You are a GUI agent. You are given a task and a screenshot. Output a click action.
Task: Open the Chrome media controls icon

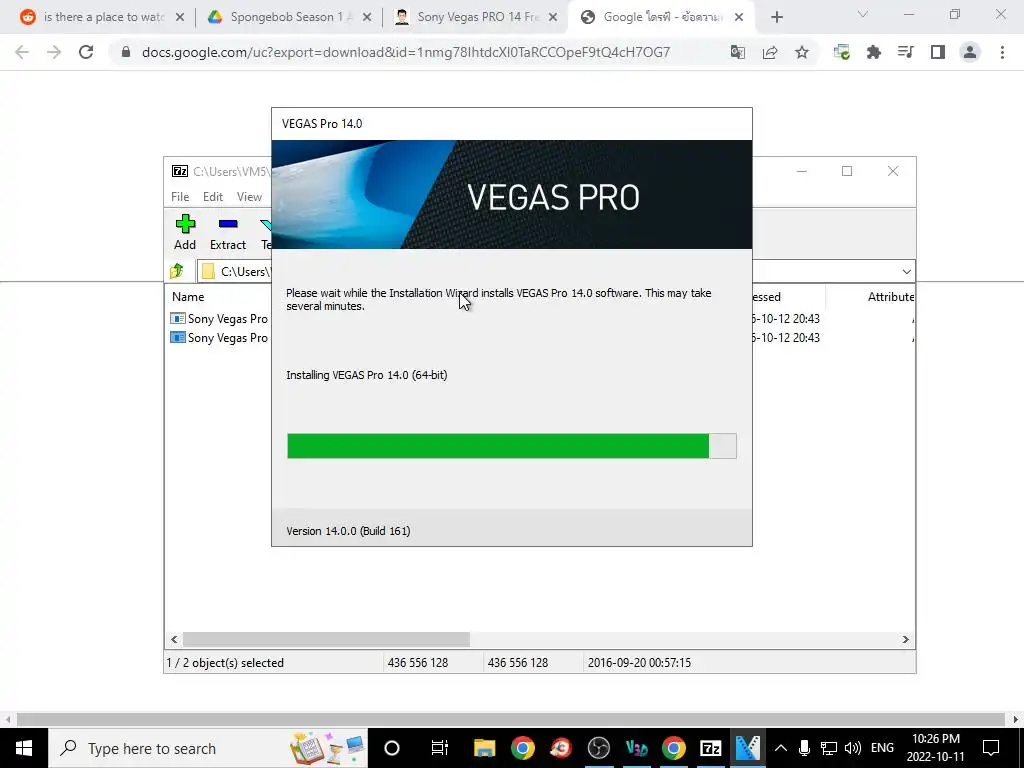906,52
